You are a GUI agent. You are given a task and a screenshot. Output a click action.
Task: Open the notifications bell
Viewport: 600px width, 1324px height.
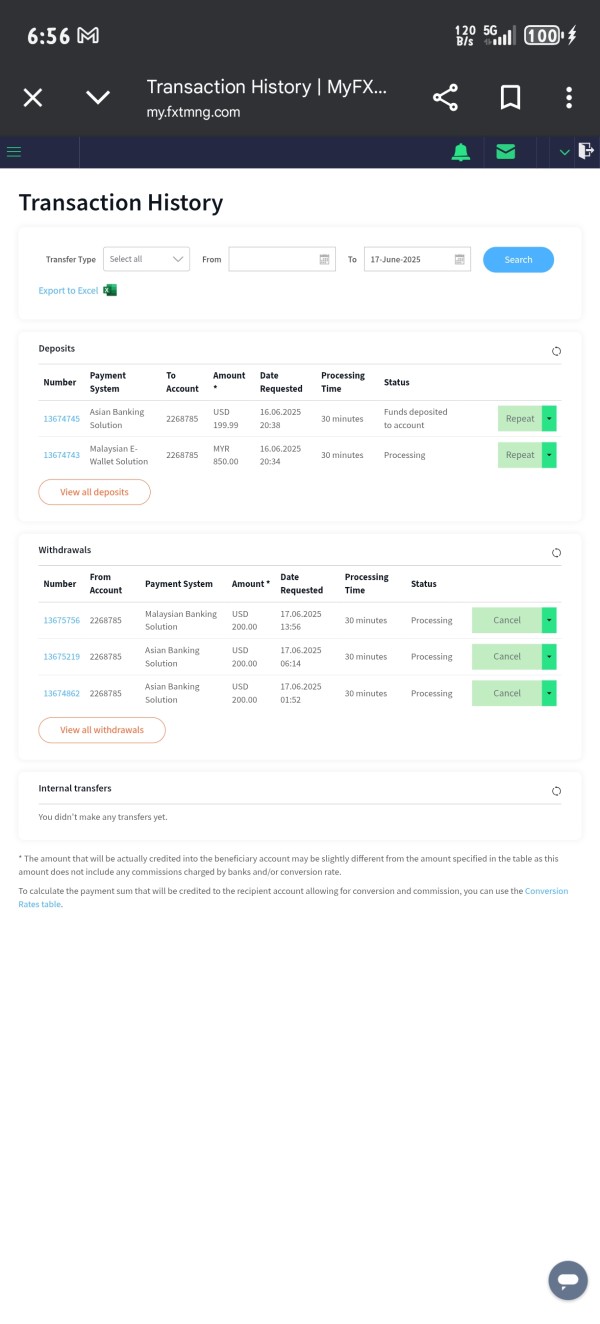(x=460, y=152)
